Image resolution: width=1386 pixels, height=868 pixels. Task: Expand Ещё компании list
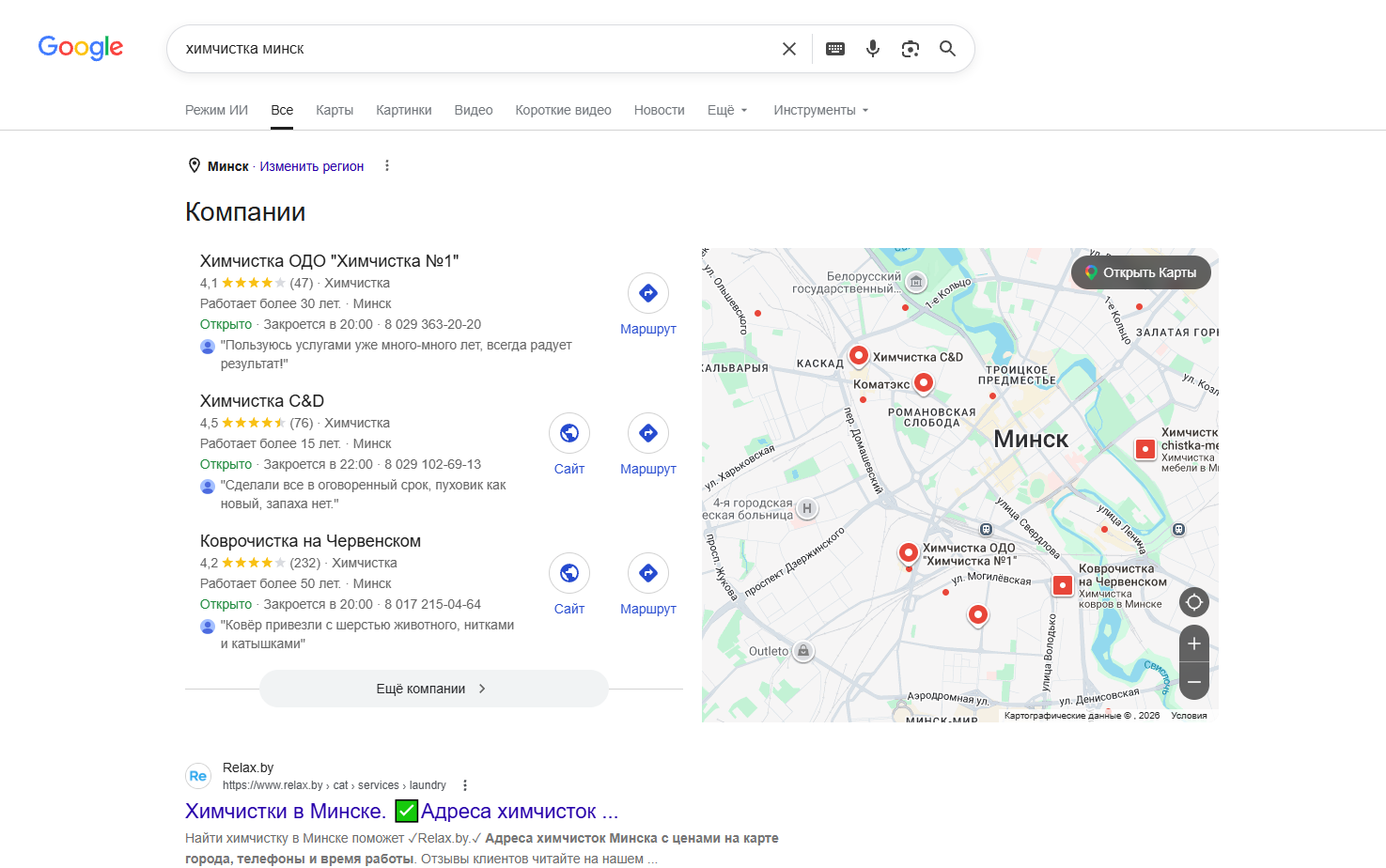pyautogui.click(x=433, y=689)
